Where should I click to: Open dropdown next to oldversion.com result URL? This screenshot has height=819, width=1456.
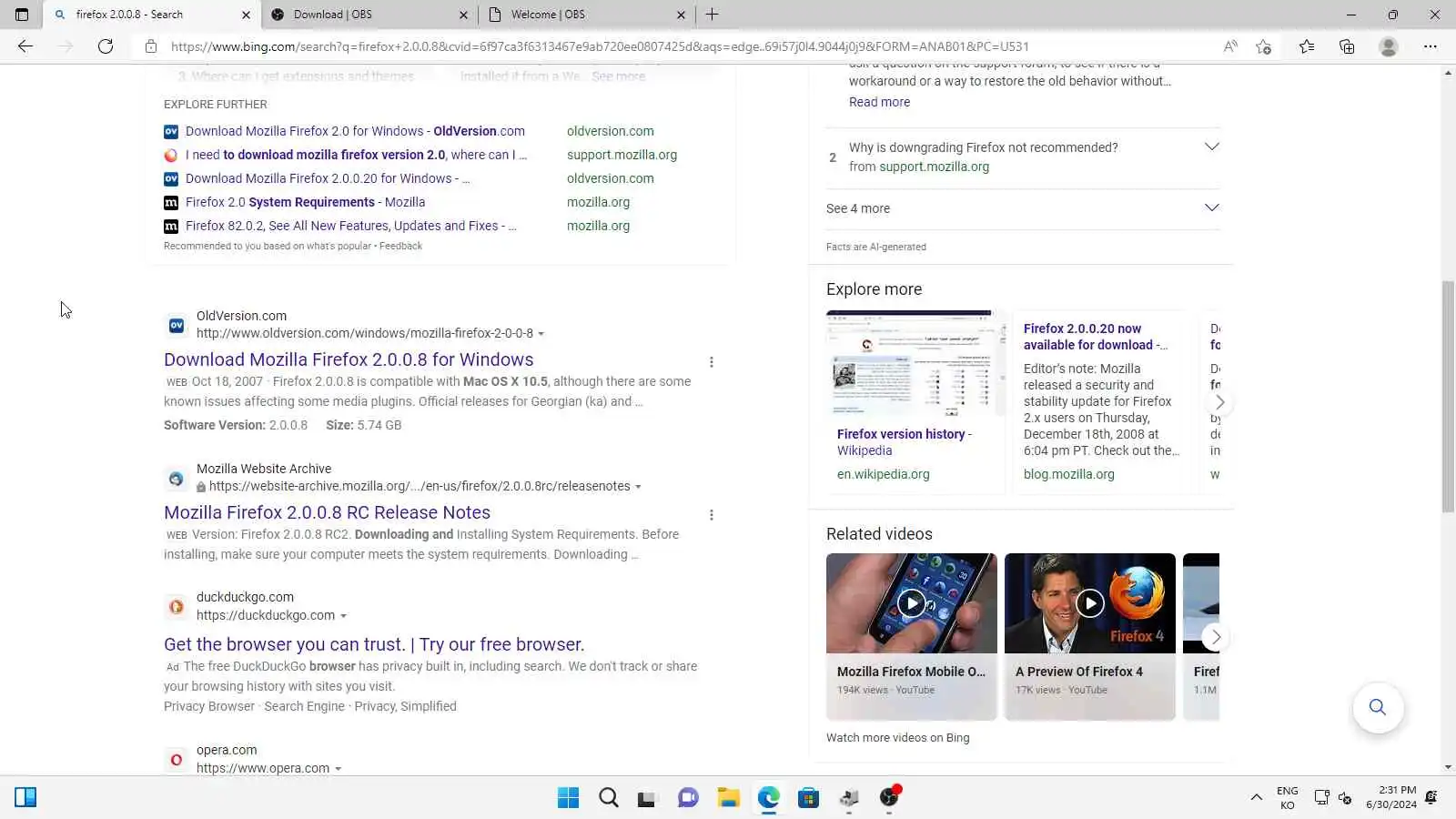[541, 334]
